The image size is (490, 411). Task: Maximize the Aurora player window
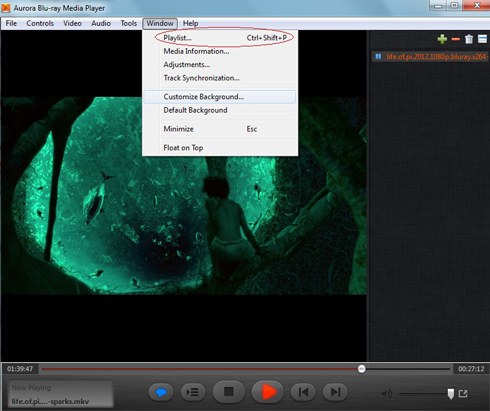click(455, 6)
